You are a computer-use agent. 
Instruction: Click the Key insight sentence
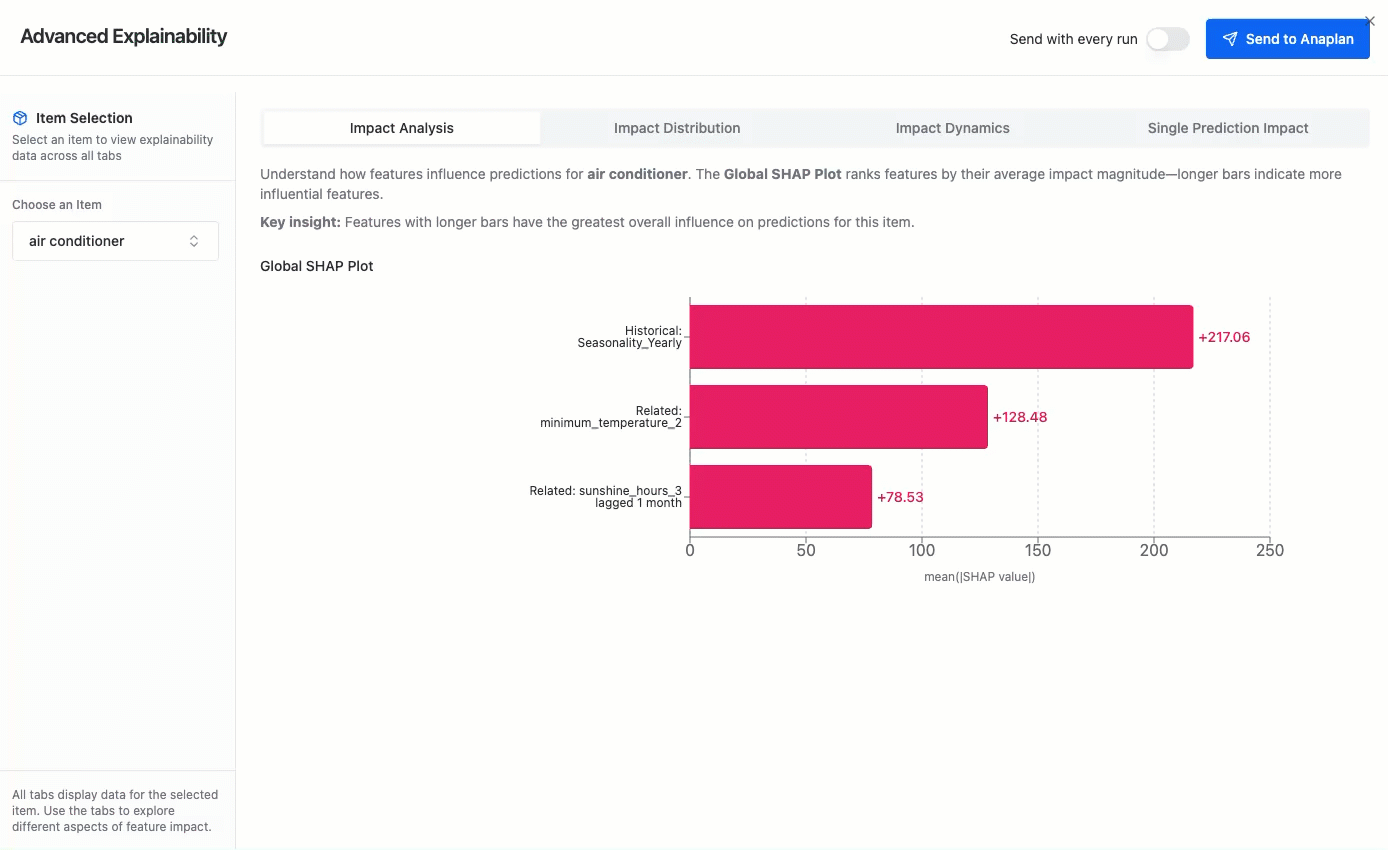click(x=587, y=222)
